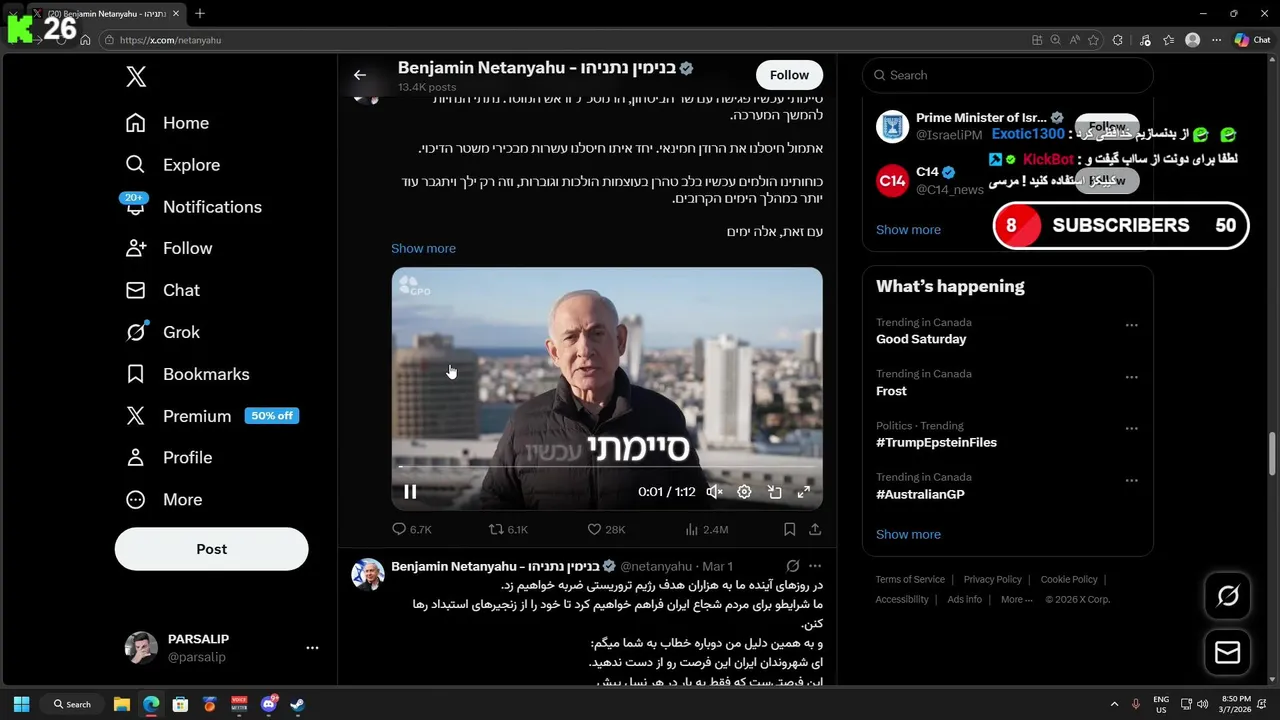Image resolution: width=1280 pixels, height=720 pixels.
Task: Open PARSALIP account switcher menu
Action: click(222, 648)
